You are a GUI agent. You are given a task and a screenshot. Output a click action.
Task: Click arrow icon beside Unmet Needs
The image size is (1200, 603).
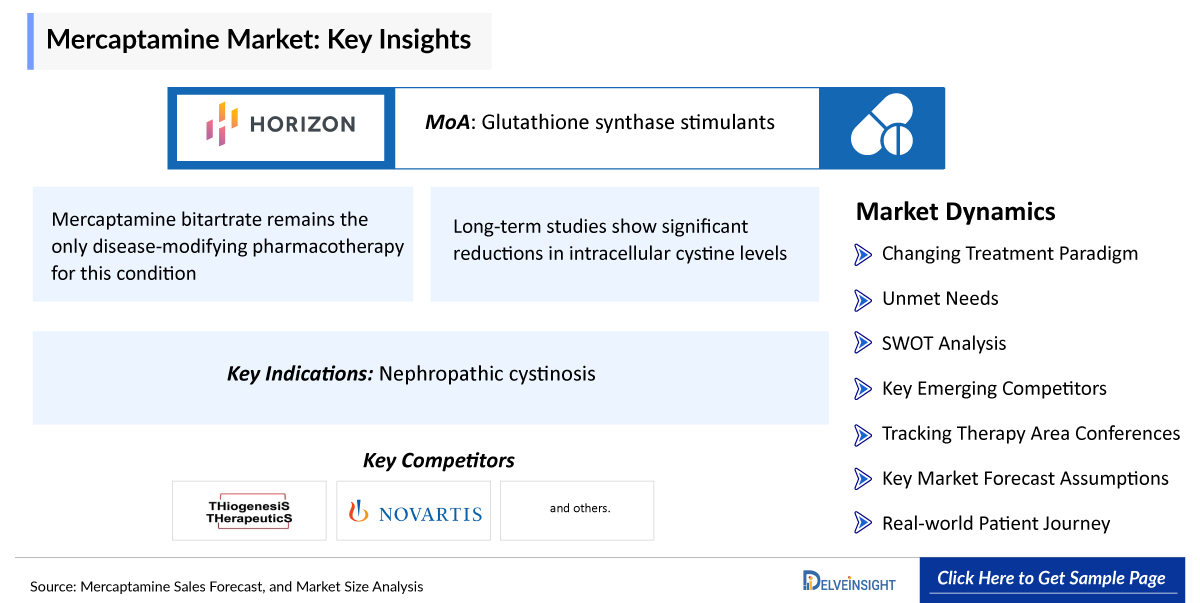coord(863,299)
